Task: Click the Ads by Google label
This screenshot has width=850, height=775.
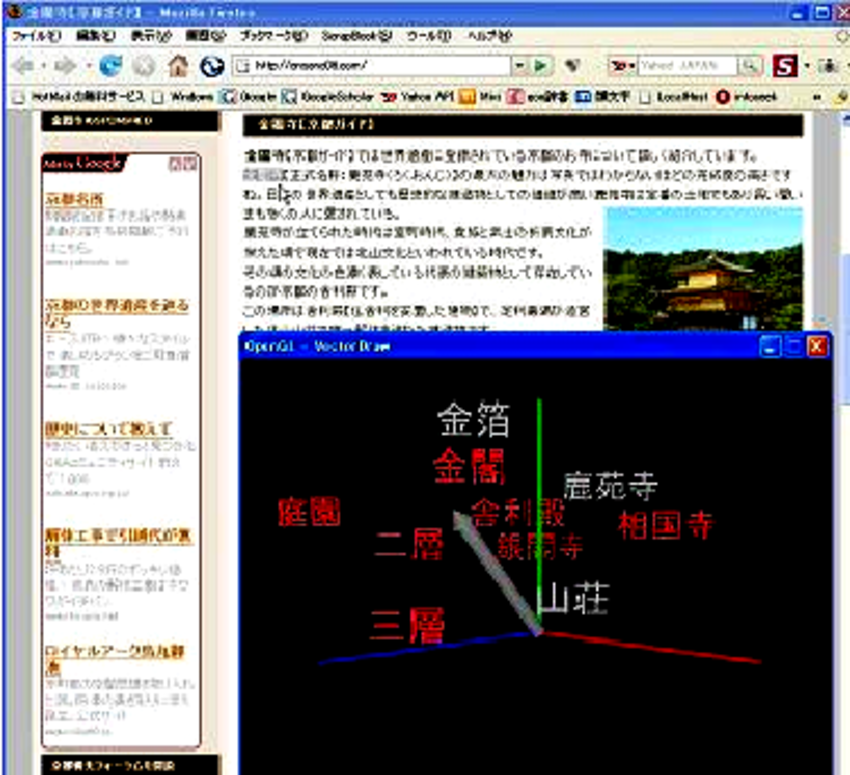Action: tap(82, 163)
